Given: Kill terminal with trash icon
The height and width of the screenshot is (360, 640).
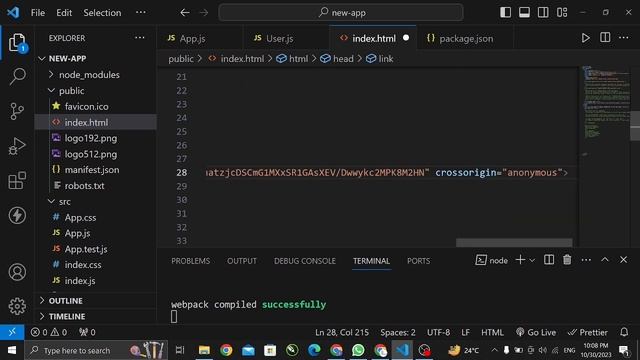Looking at the screenshot, I should click(x=567, y=260).
